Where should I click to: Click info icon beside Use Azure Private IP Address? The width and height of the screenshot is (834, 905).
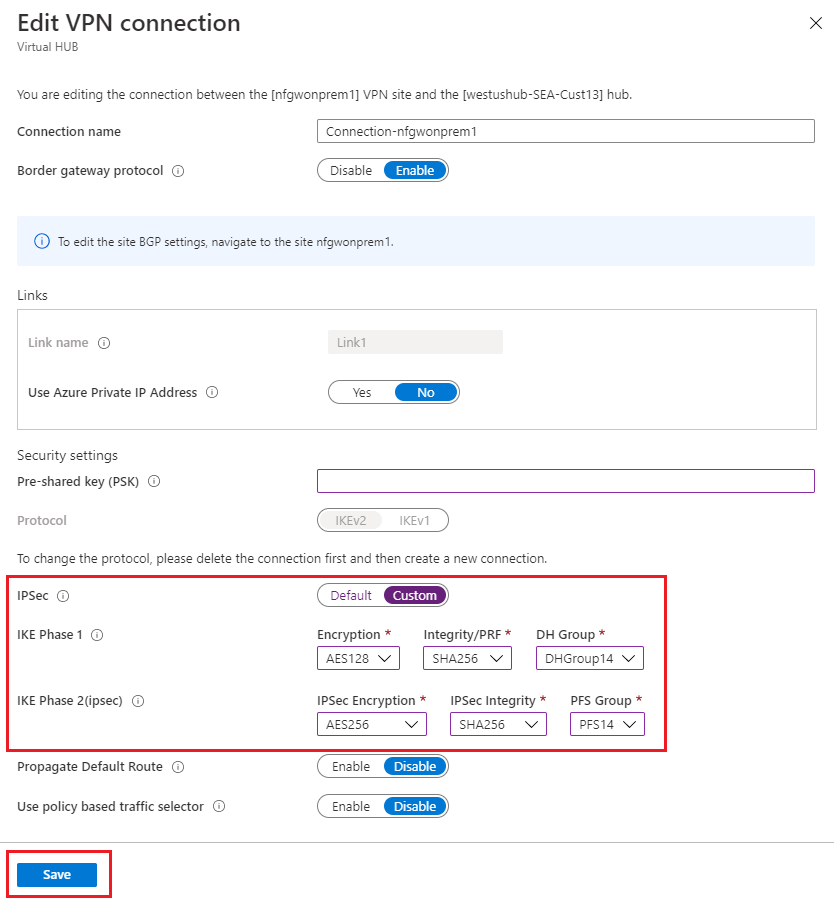tap(212, 393)
